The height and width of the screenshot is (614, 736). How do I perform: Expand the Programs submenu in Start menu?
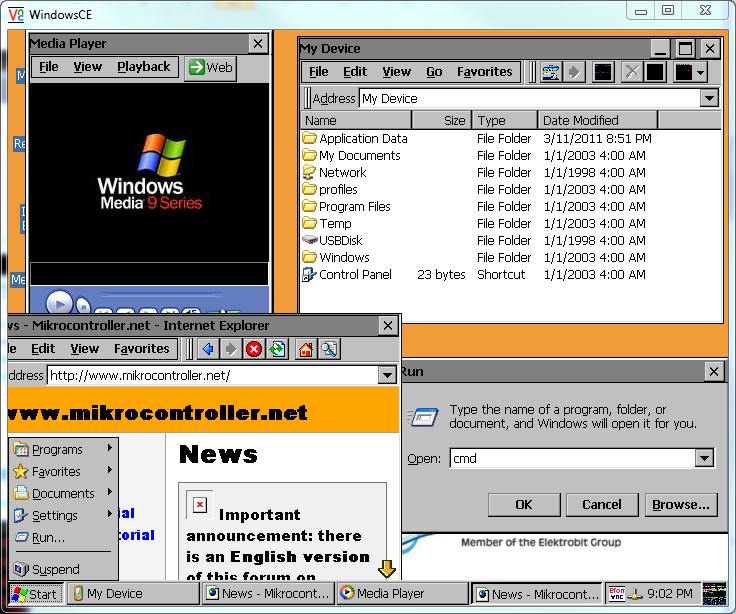(109, 448)
